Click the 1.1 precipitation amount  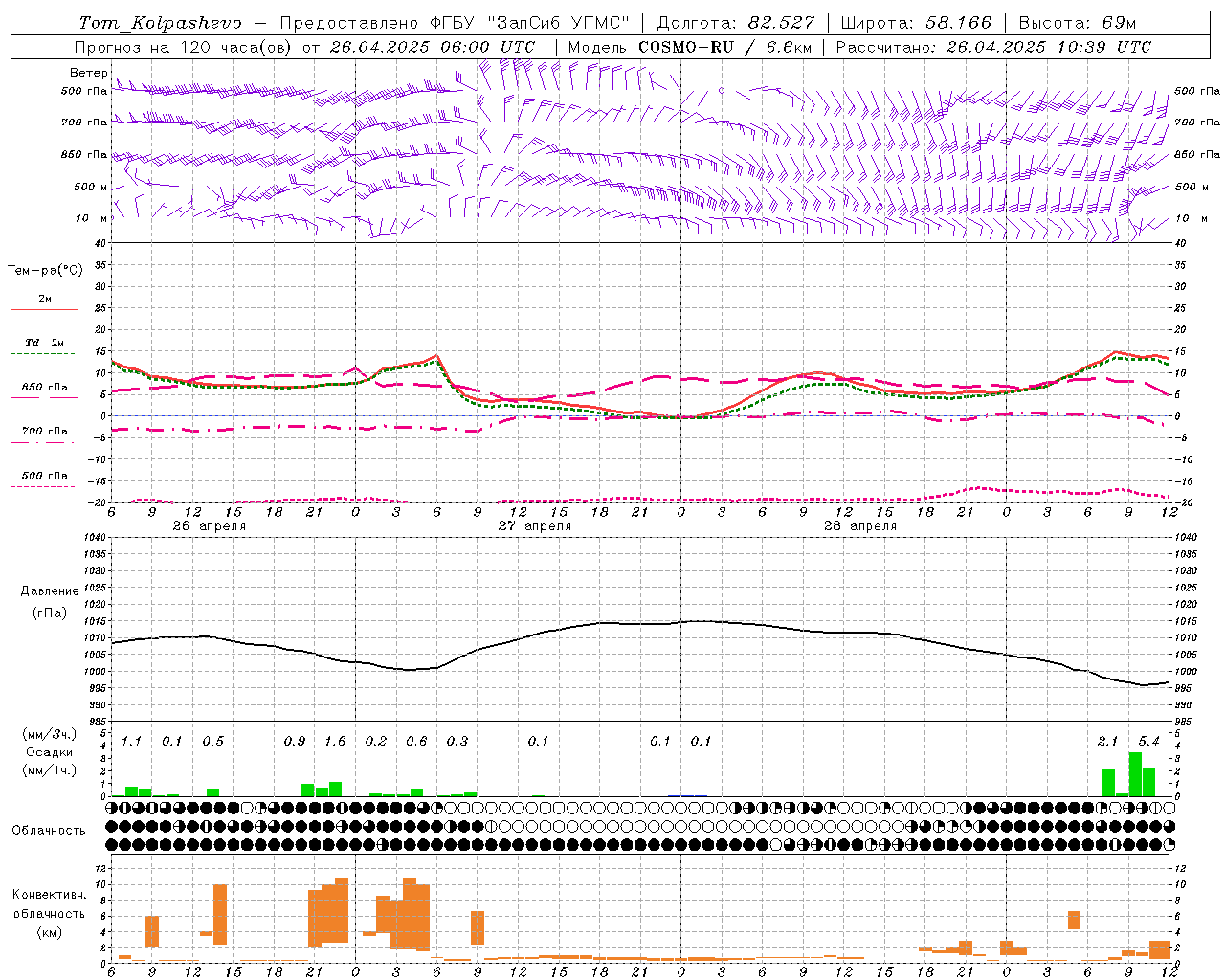(131, 742)
